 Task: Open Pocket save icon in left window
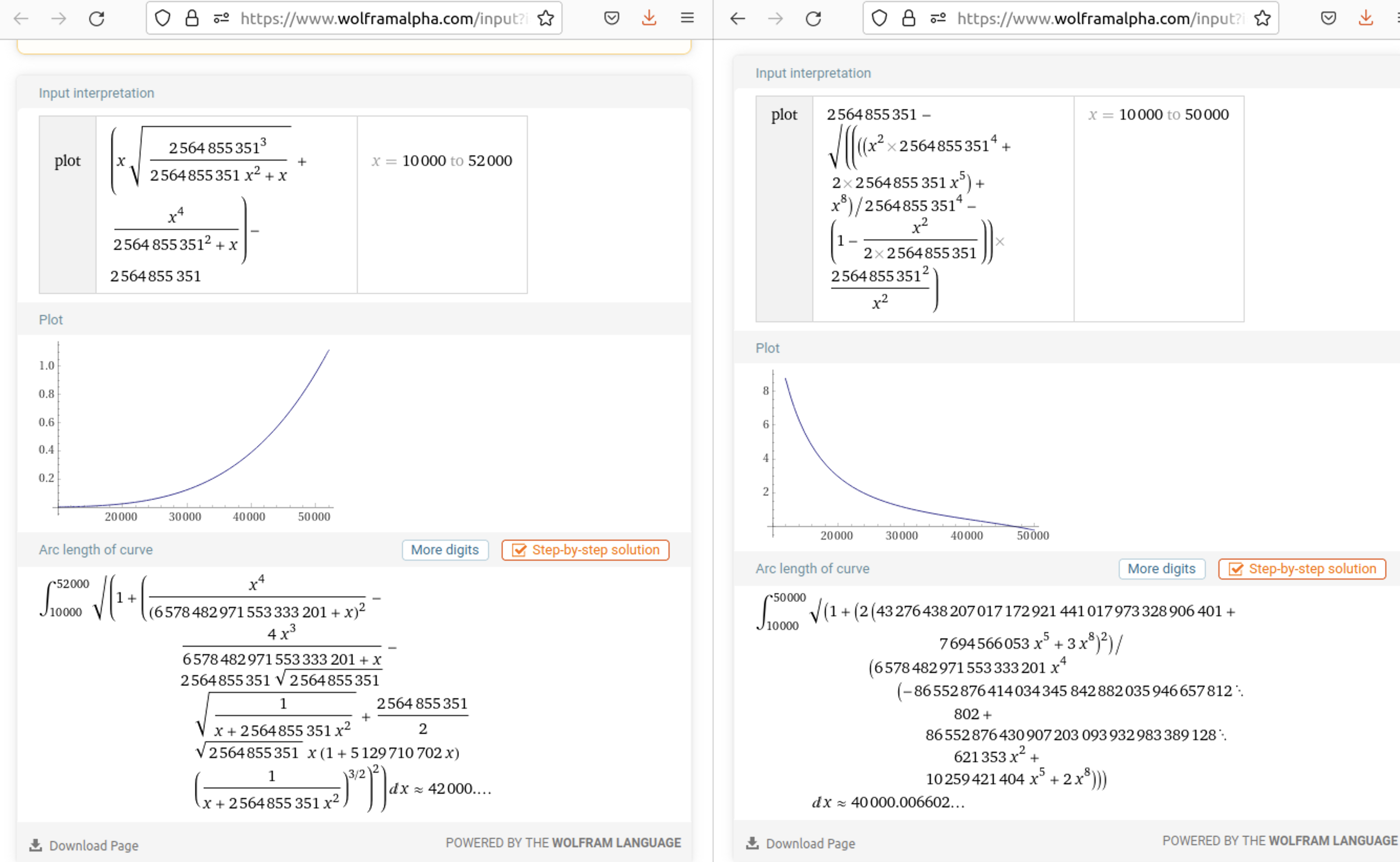pyautogui.click(x=611, y=18)
